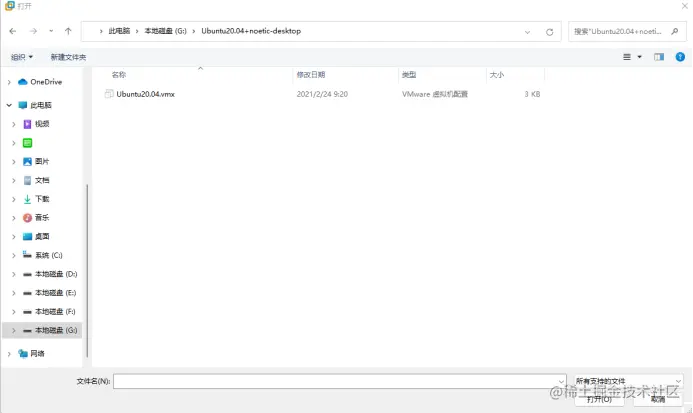Close the 打开 dialog
This screenshot has height=413, width=693.
click(685, 6)
